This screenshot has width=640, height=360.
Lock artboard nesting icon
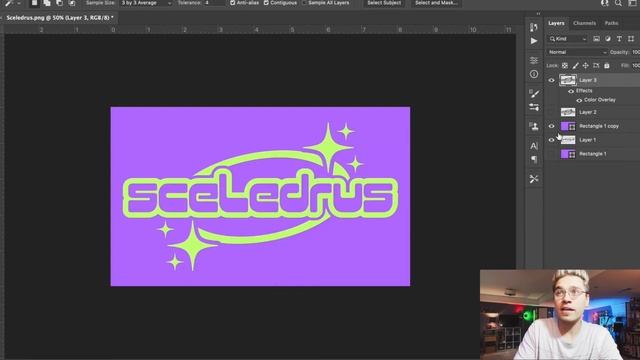pyautogui.click(x=596, y=65)
